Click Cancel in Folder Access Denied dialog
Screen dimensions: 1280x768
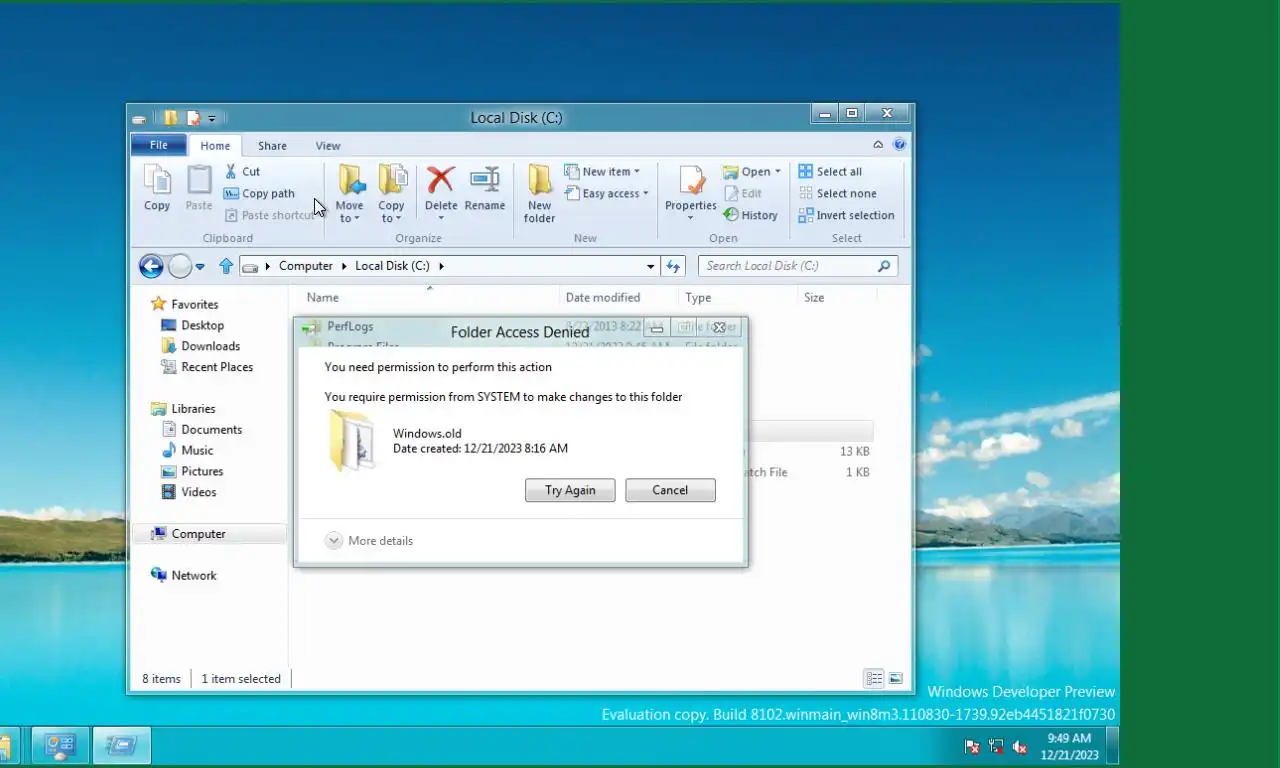point(670,490)
